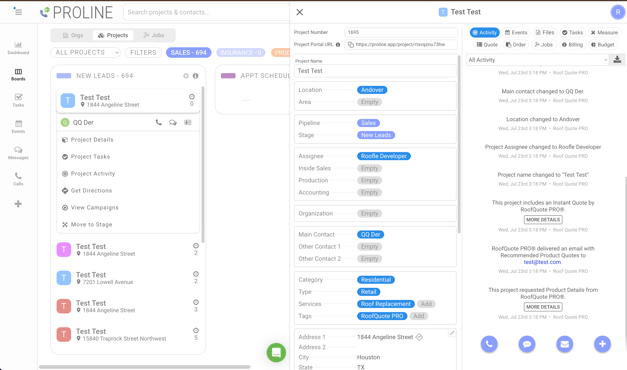Call QQ Der with phone icon
The height and width of the screenshot is (370, 627).
[159, 122]
